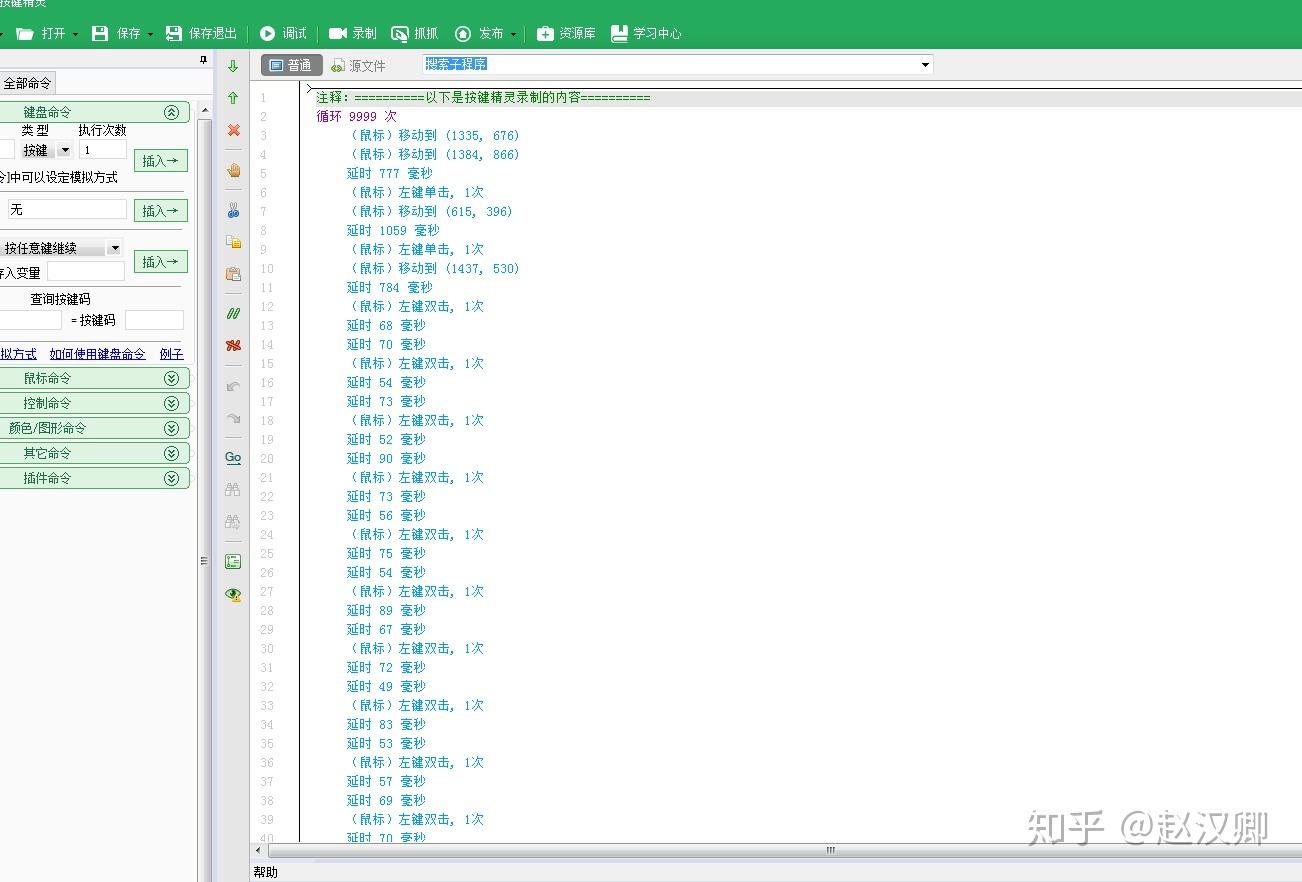Viewport: 1302px width, 882px height.
Task: Click the pin icon on command panel
Action: pos(204,60)
